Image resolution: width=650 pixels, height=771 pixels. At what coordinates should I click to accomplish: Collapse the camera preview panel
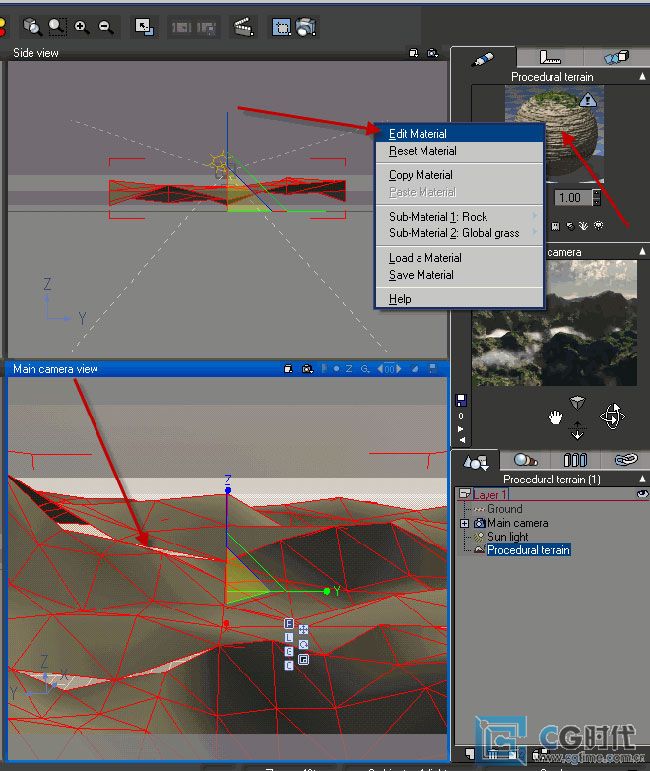click(642, 252)
